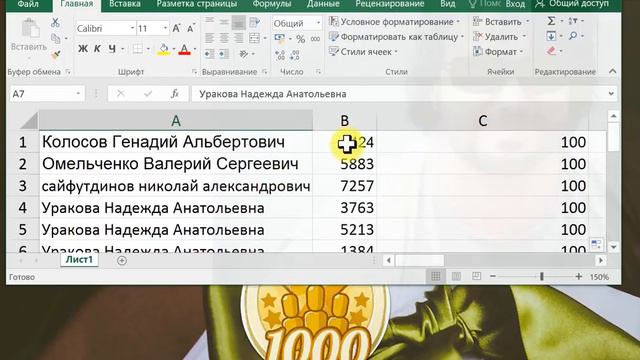Click the merge and center icon

[254, 38]
